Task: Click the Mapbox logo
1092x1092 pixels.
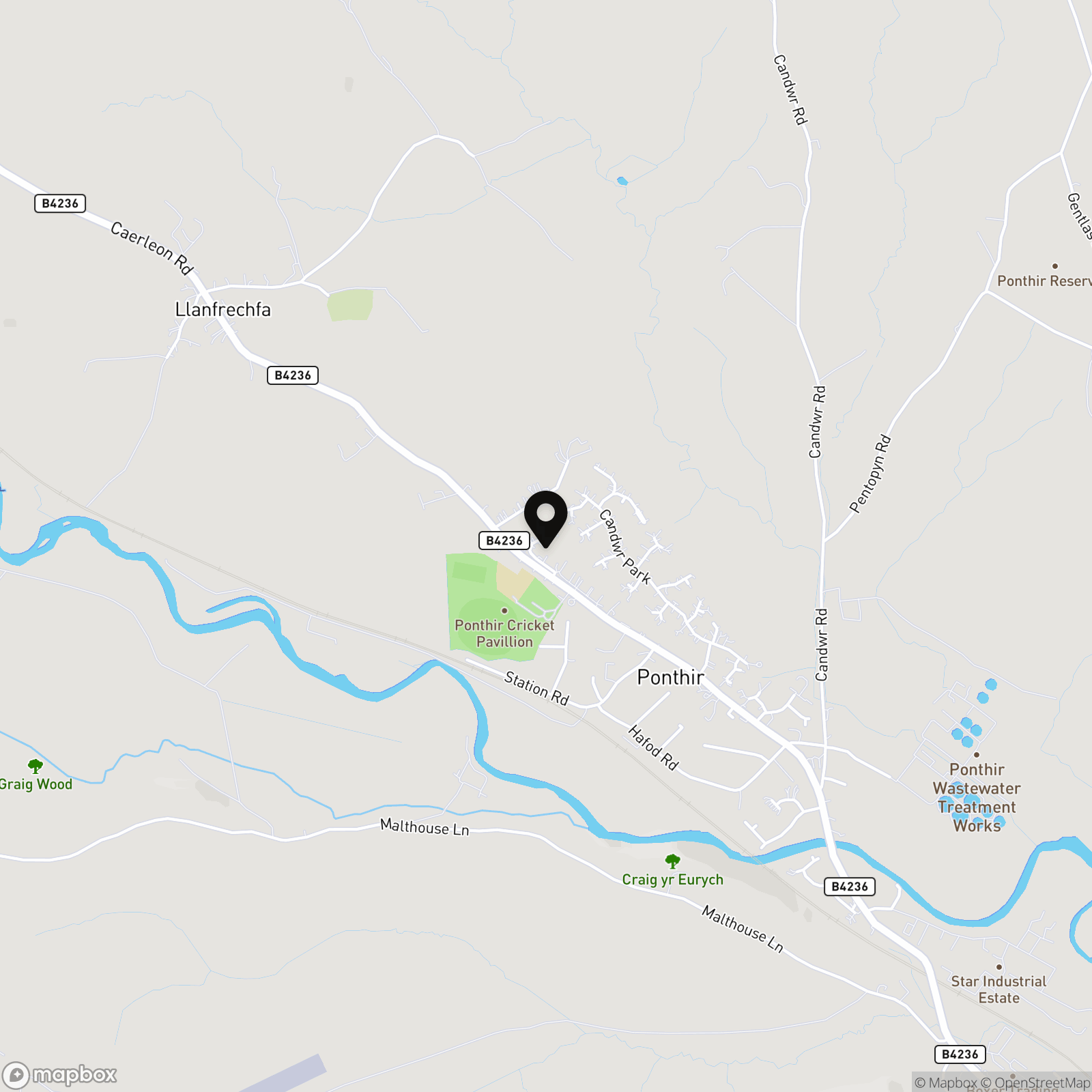Action: [x=59, y=1076]
